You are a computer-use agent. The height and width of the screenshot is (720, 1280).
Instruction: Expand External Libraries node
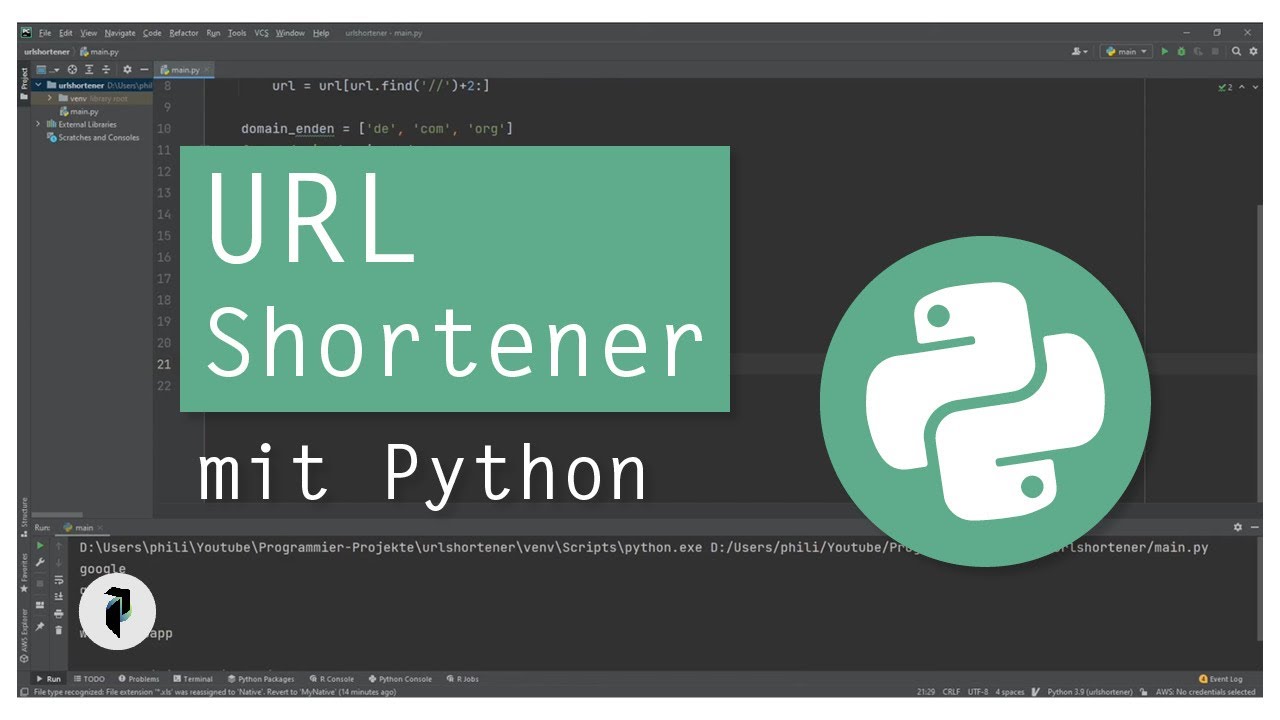coord(38,124)
